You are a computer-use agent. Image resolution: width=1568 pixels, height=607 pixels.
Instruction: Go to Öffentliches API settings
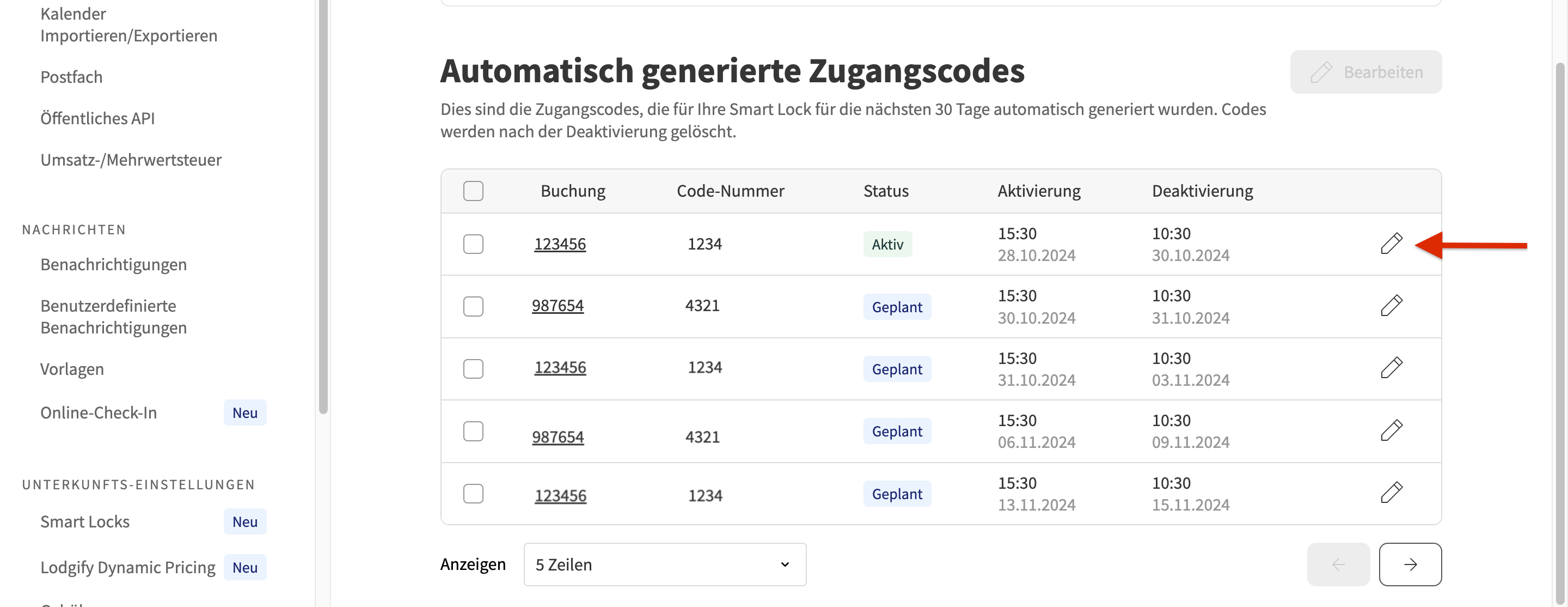(x=98, y=118)
